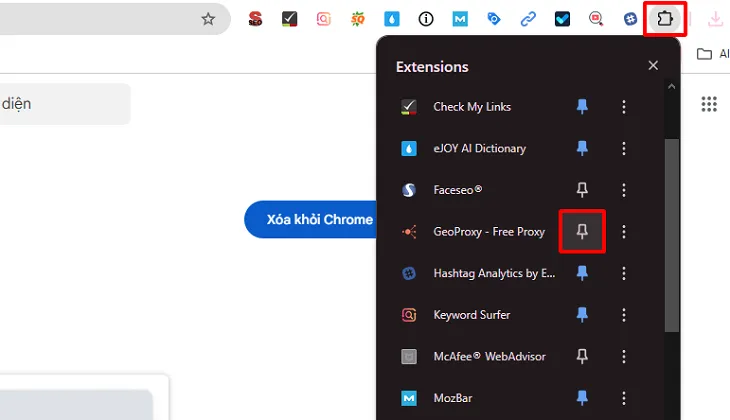Click the blue tag extension icon
Image resolution: width=730 pixels, height=420 pixels.
[494, 19]
